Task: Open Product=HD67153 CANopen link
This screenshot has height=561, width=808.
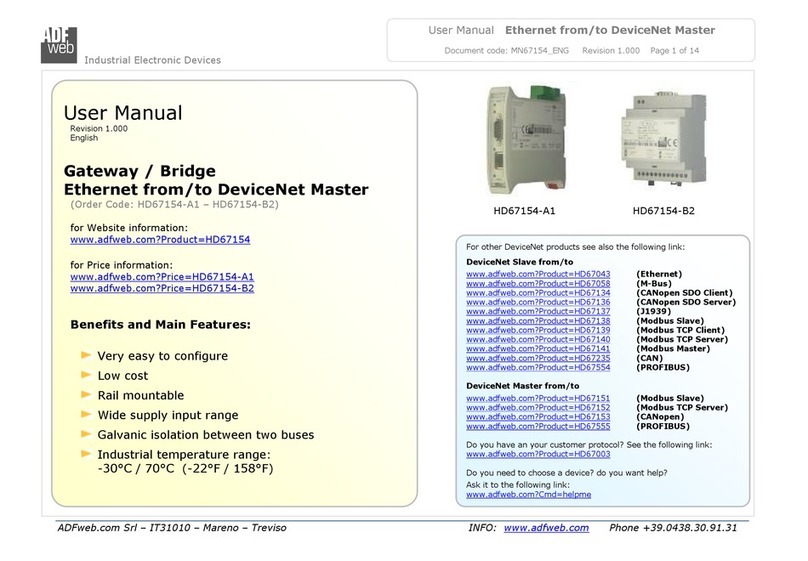Action: point(538,417)
